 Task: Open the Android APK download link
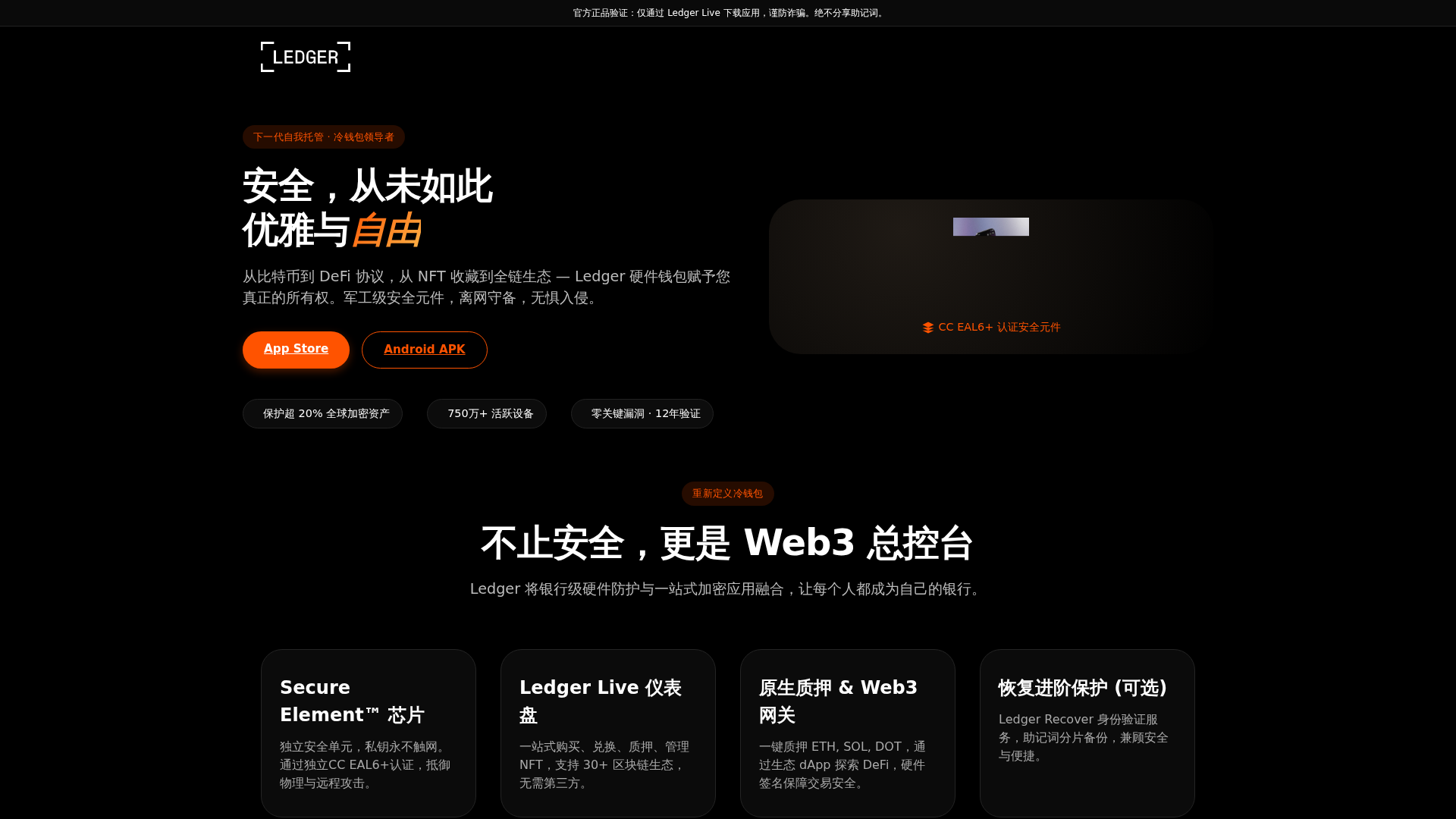click(425, 350)
